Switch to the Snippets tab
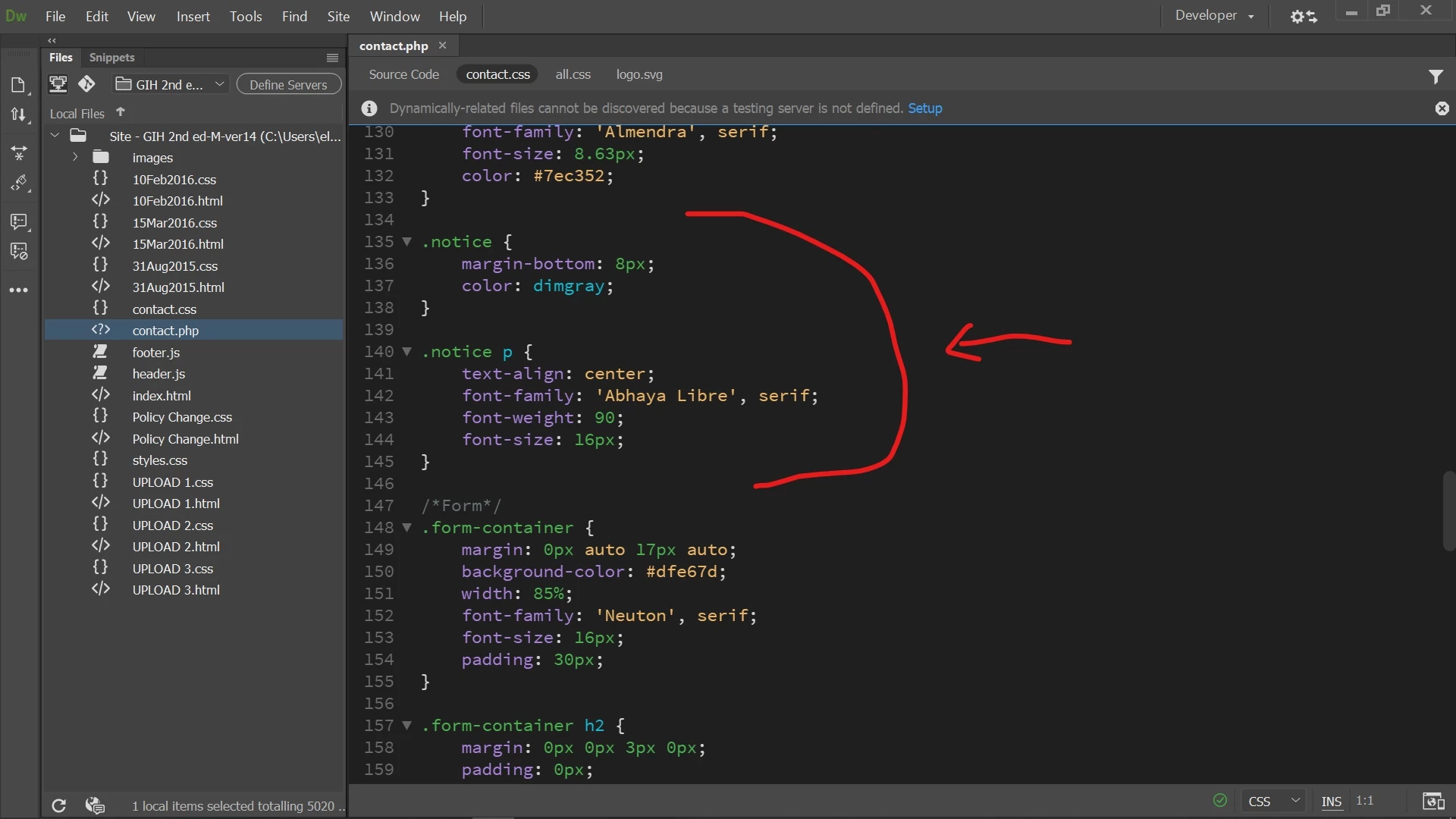1456x819 pixels. (111, 58)
